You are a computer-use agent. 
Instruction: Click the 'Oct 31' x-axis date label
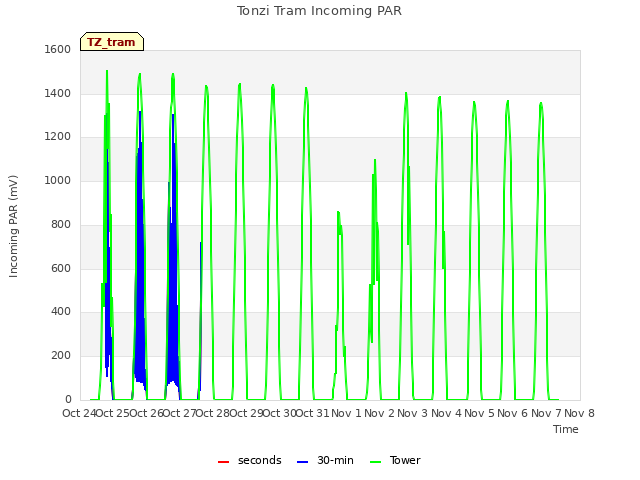click(312, 413)
